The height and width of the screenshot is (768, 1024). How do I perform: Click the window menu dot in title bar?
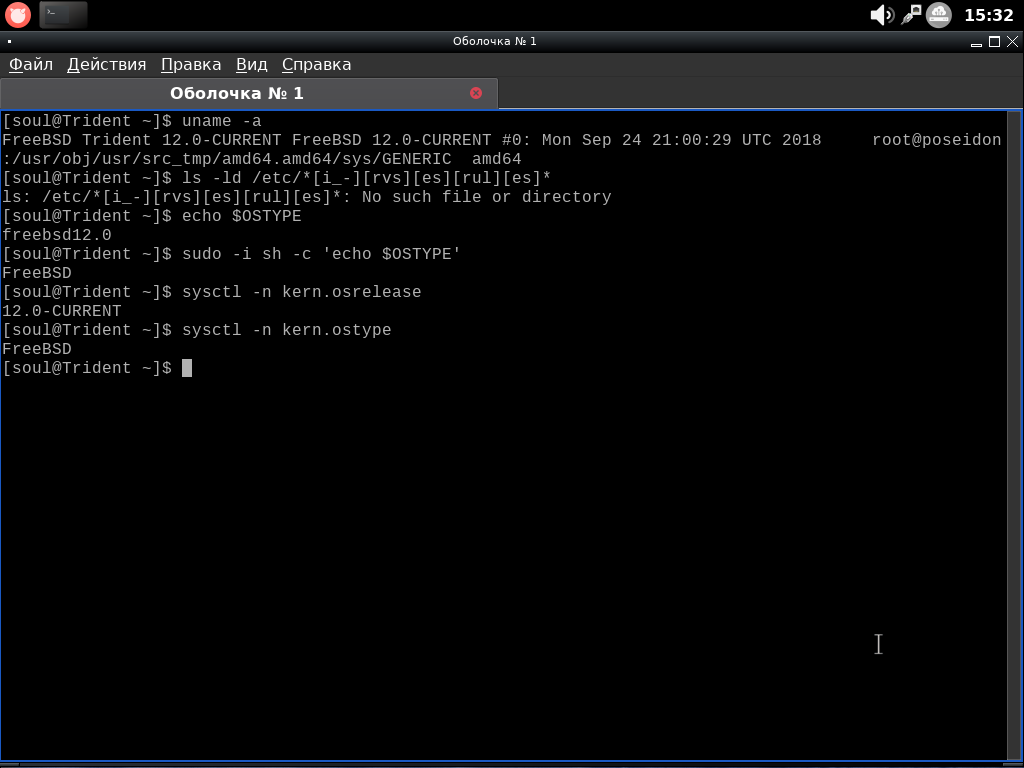tap(9, 41)
